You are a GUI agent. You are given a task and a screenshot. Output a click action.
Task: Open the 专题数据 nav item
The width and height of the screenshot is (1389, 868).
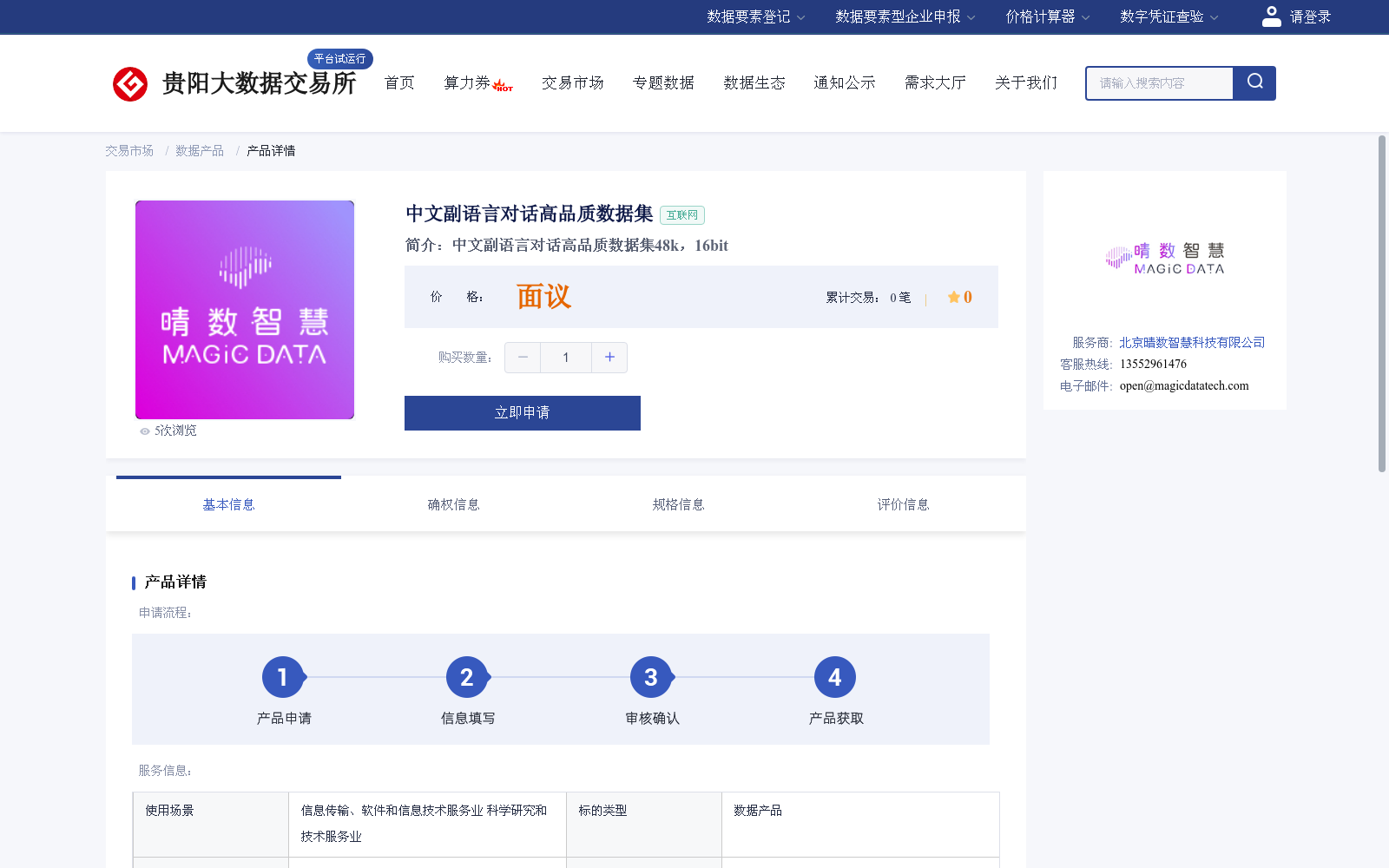(663, 82)
